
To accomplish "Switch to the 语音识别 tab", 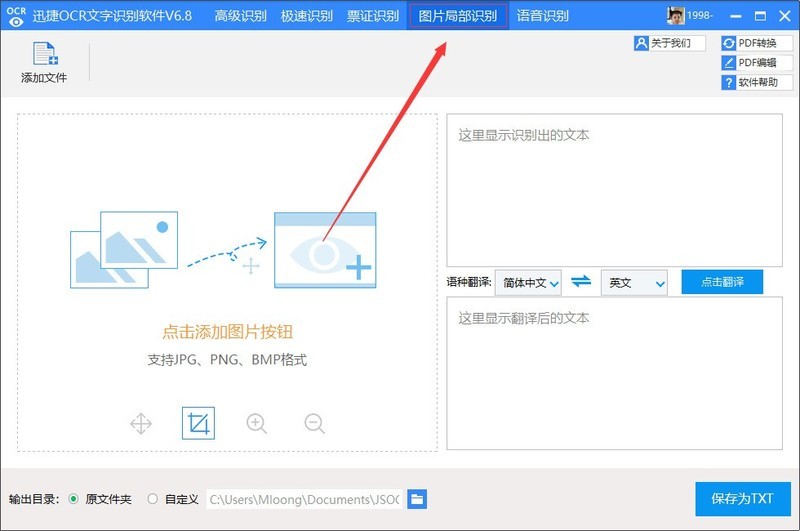I will [x=542, y=16].
